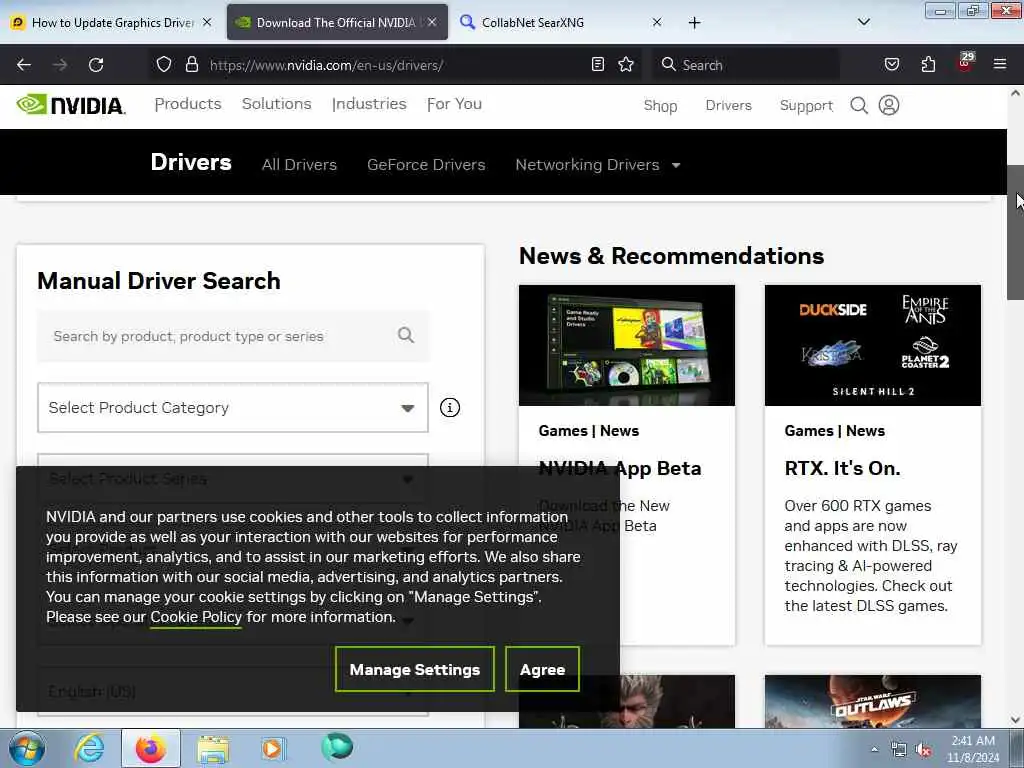Image resolution: width=1024 pixels, height=768 pixels.
Task: Open the NVIDIA account profile icon
Action: point(889,105)
